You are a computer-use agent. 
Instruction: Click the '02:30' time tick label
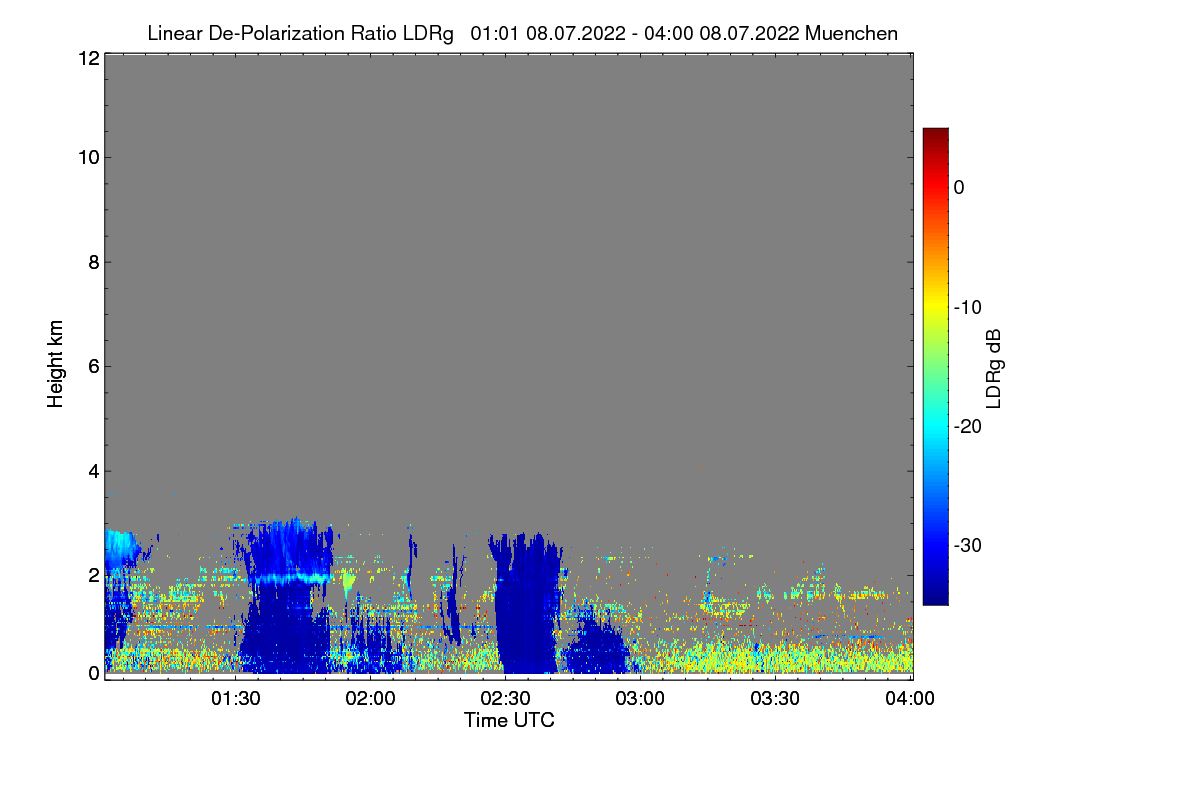506,699
